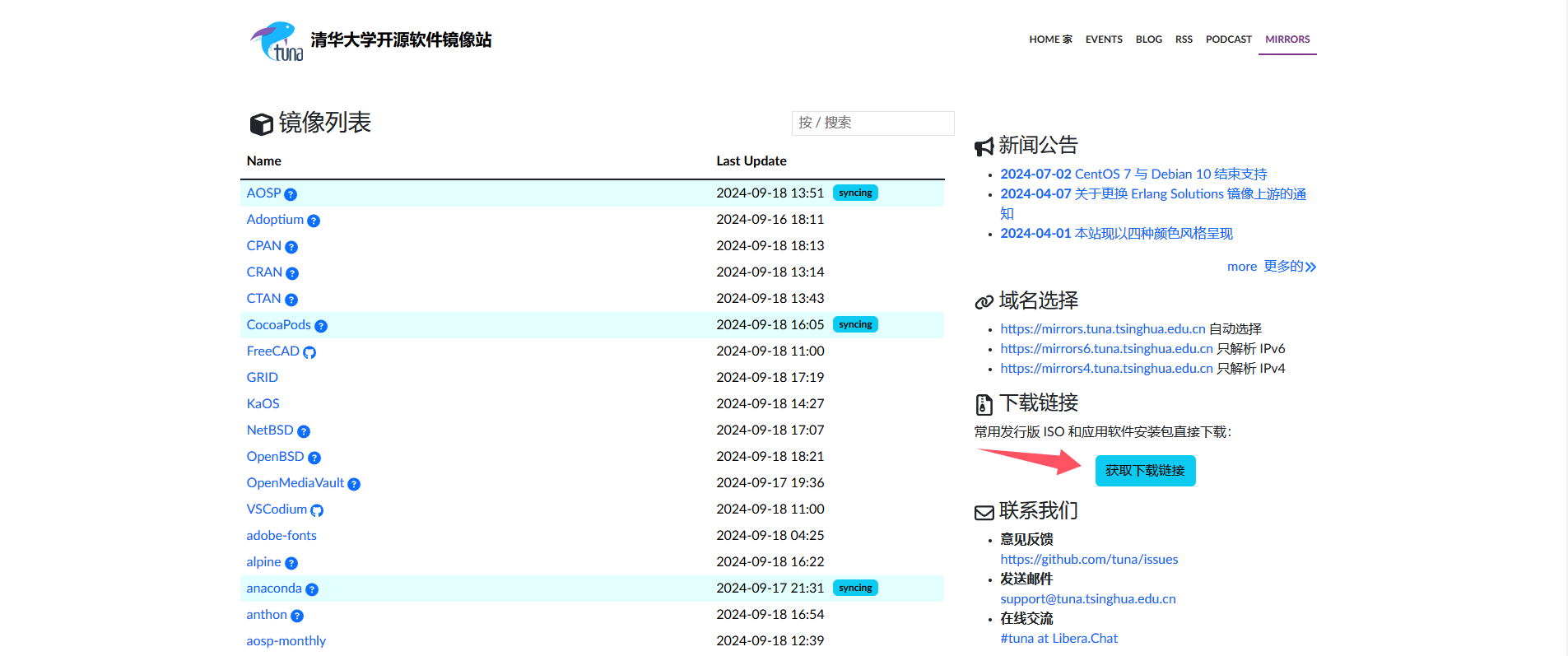Open help icon next to anaconda
Viewport: 1568px width, 656px height.
(x=312, y=589)
